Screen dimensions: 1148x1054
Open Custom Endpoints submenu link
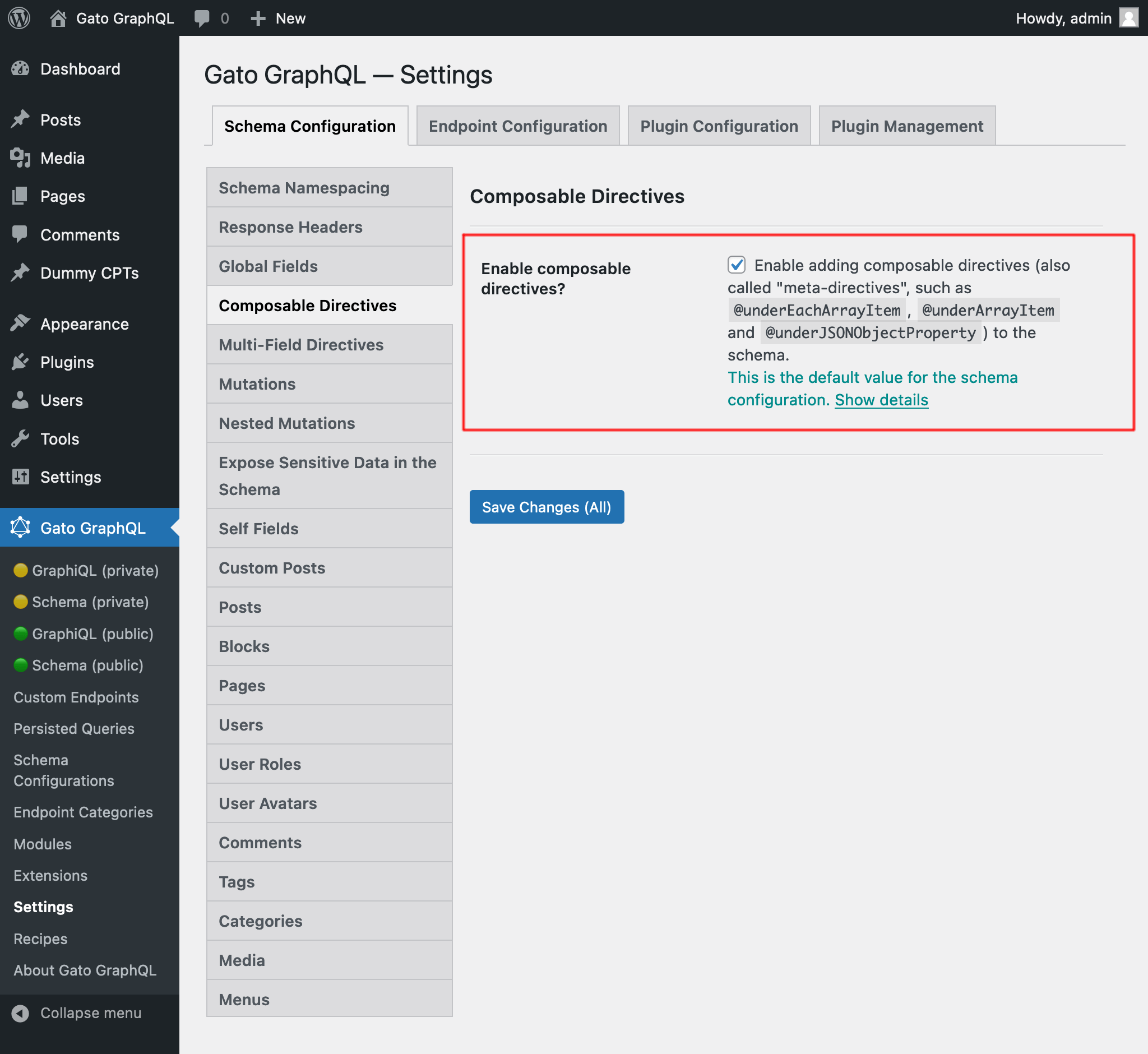[x=76, y=697]
